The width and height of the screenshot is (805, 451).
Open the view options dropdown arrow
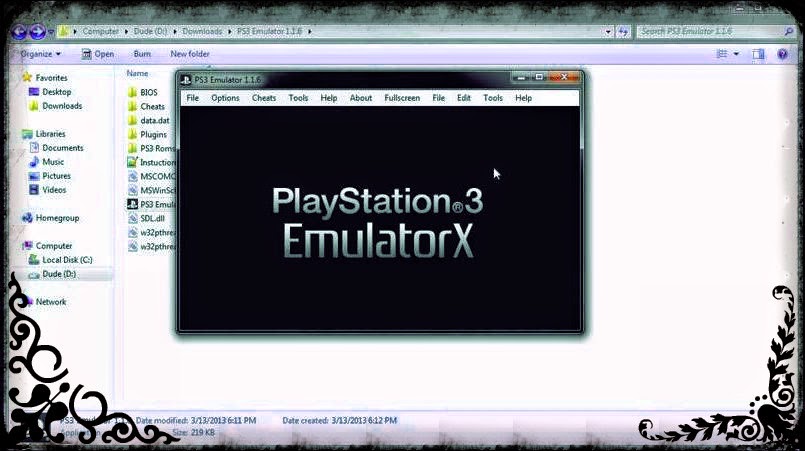[x=736, y=54]
